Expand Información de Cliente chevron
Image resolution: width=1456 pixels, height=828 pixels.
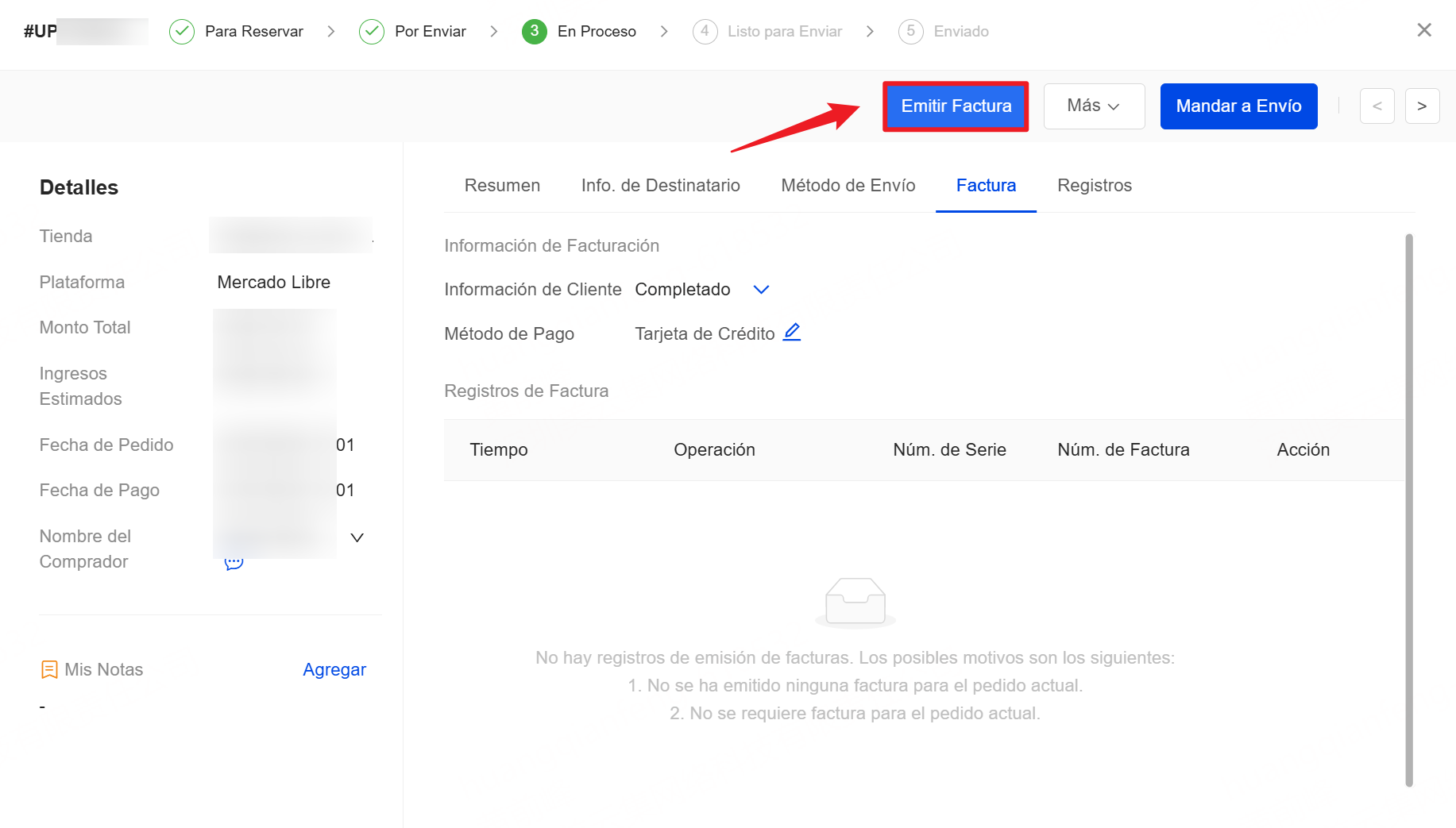pos(761,290)
